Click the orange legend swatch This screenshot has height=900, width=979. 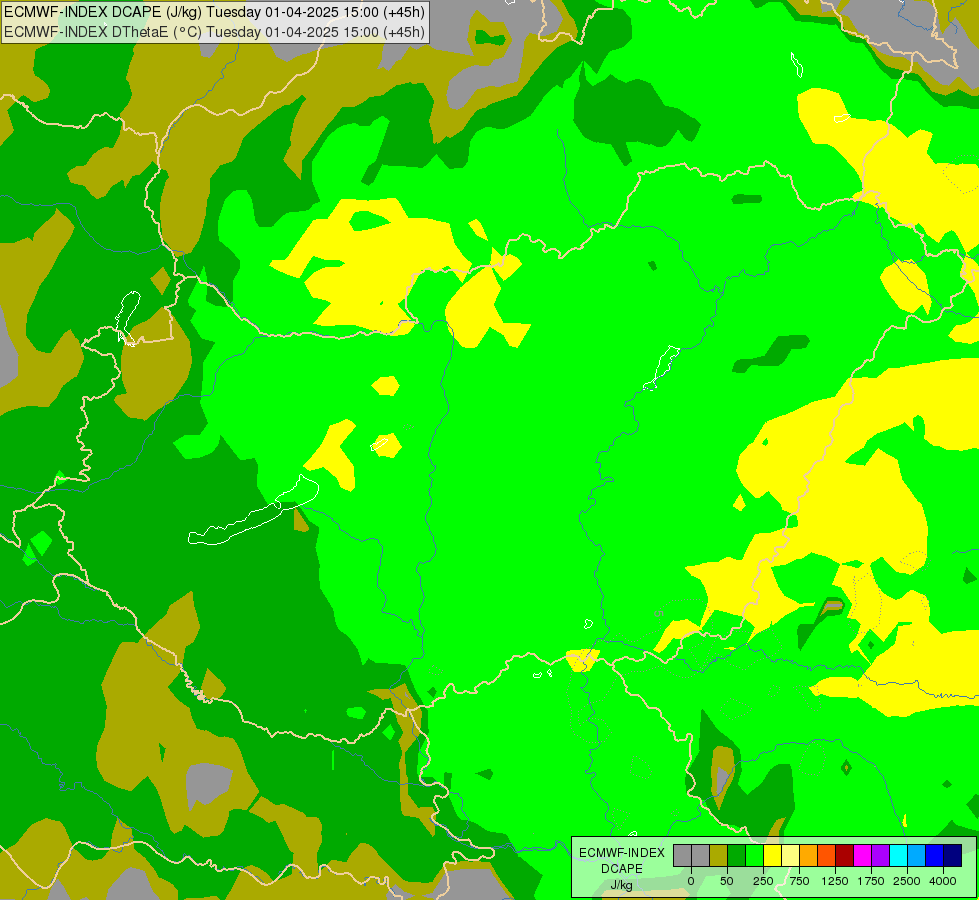tap(809, 855)
